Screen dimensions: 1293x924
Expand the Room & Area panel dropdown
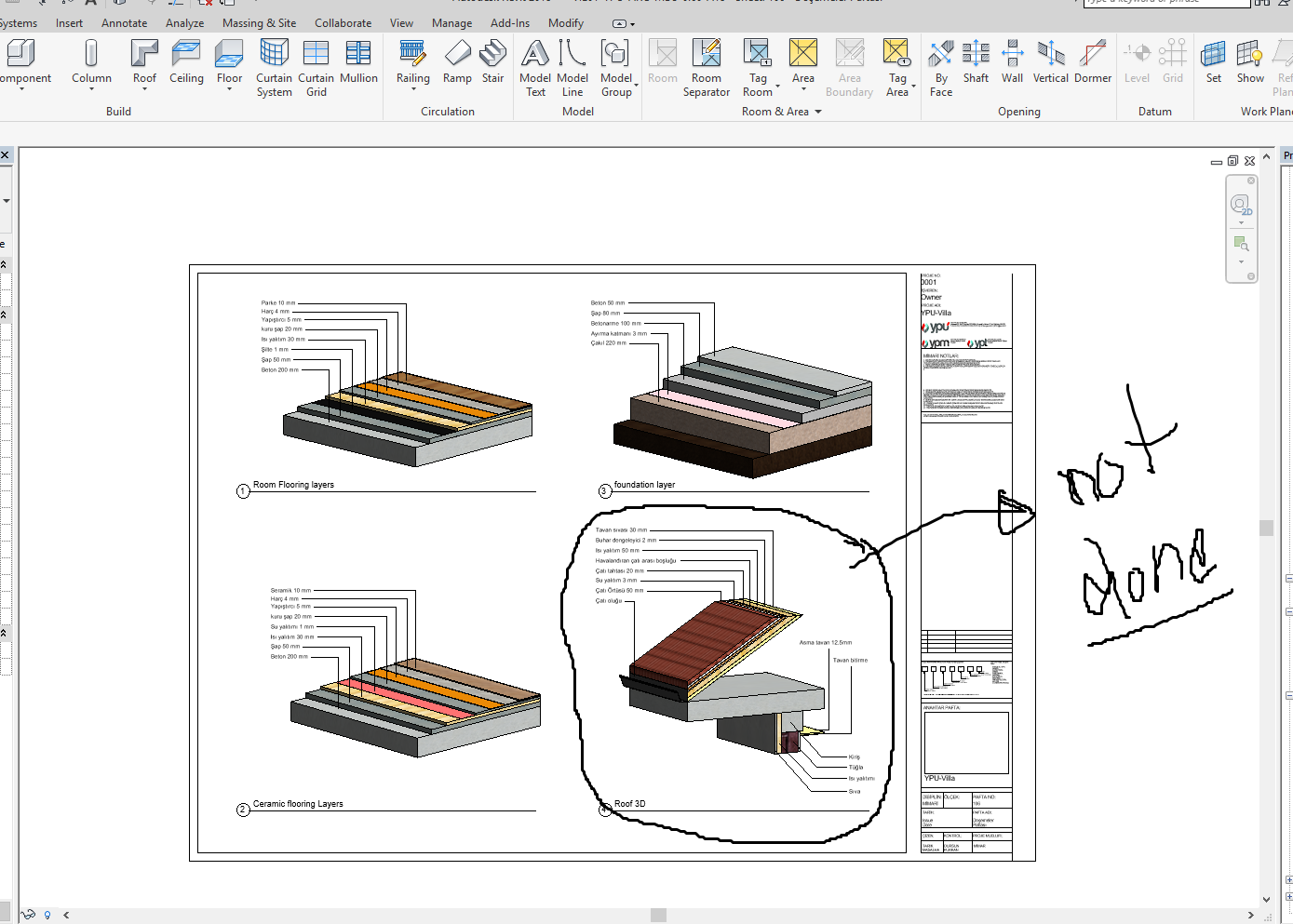[818, 112]
